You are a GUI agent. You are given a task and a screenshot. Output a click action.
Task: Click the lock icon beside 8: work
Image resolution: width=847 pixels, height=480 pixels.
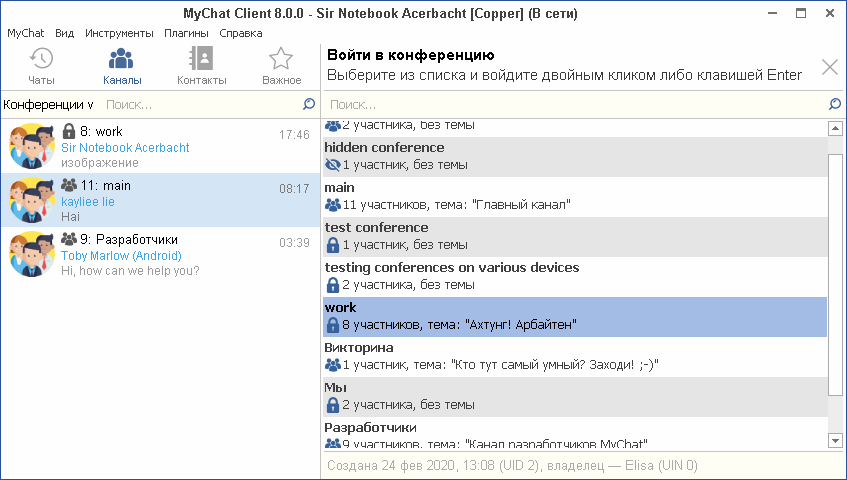[x=69, y=131]
